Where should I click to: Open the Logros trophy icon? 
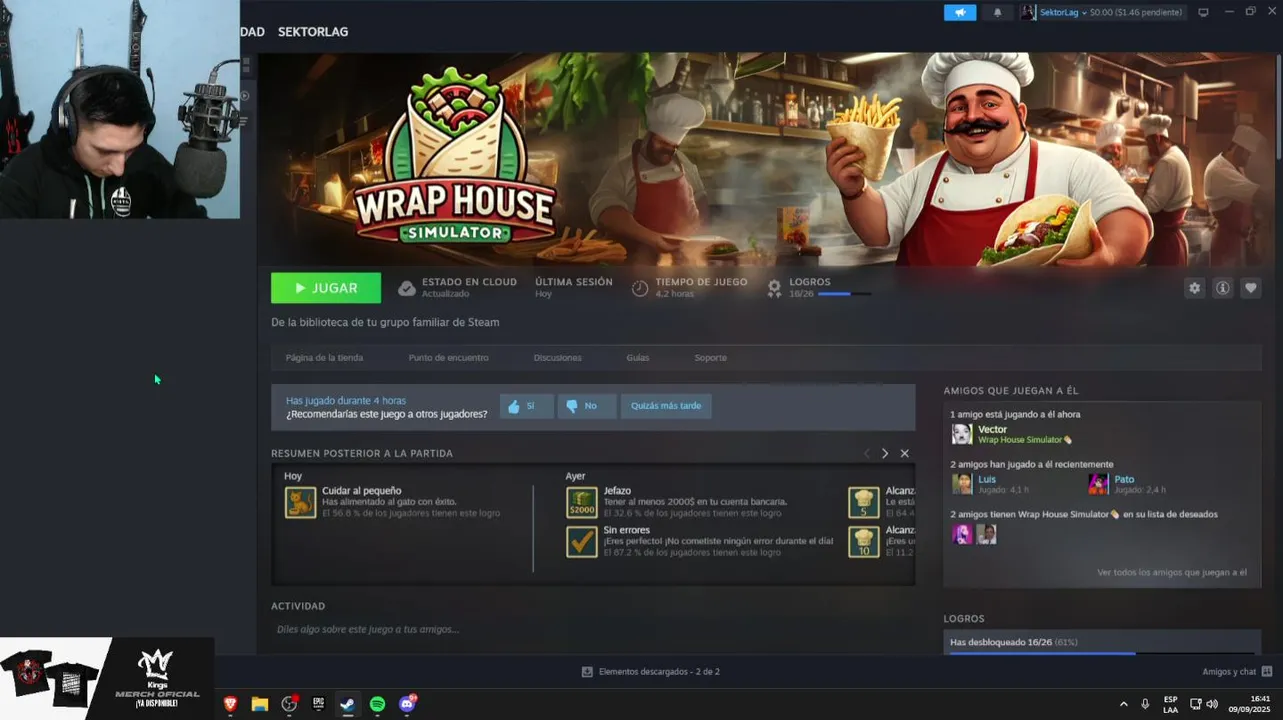tap(774, 288)
